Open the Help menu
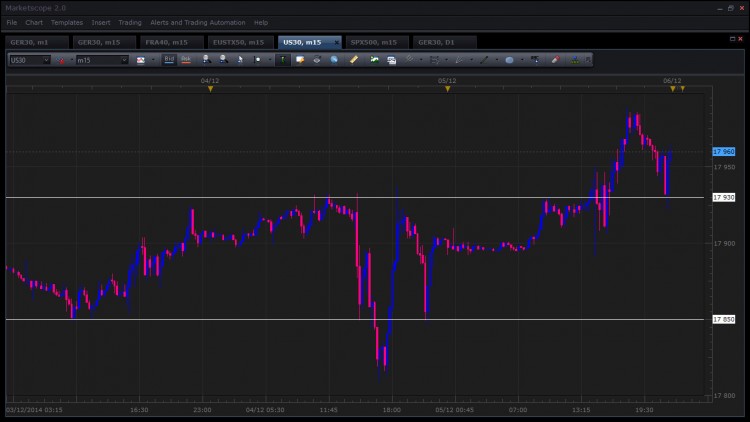750x422 pixels. (x=261, y=22)
